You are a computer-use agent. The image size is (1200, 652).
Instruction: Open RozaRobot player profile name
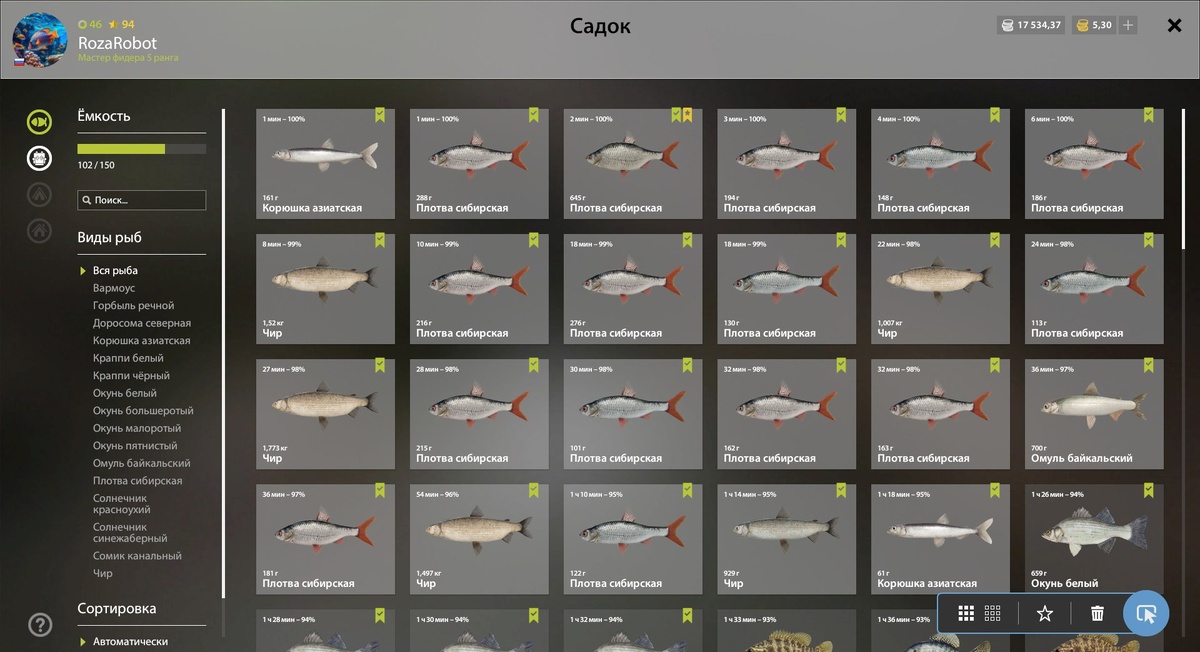tap(118, 43)
